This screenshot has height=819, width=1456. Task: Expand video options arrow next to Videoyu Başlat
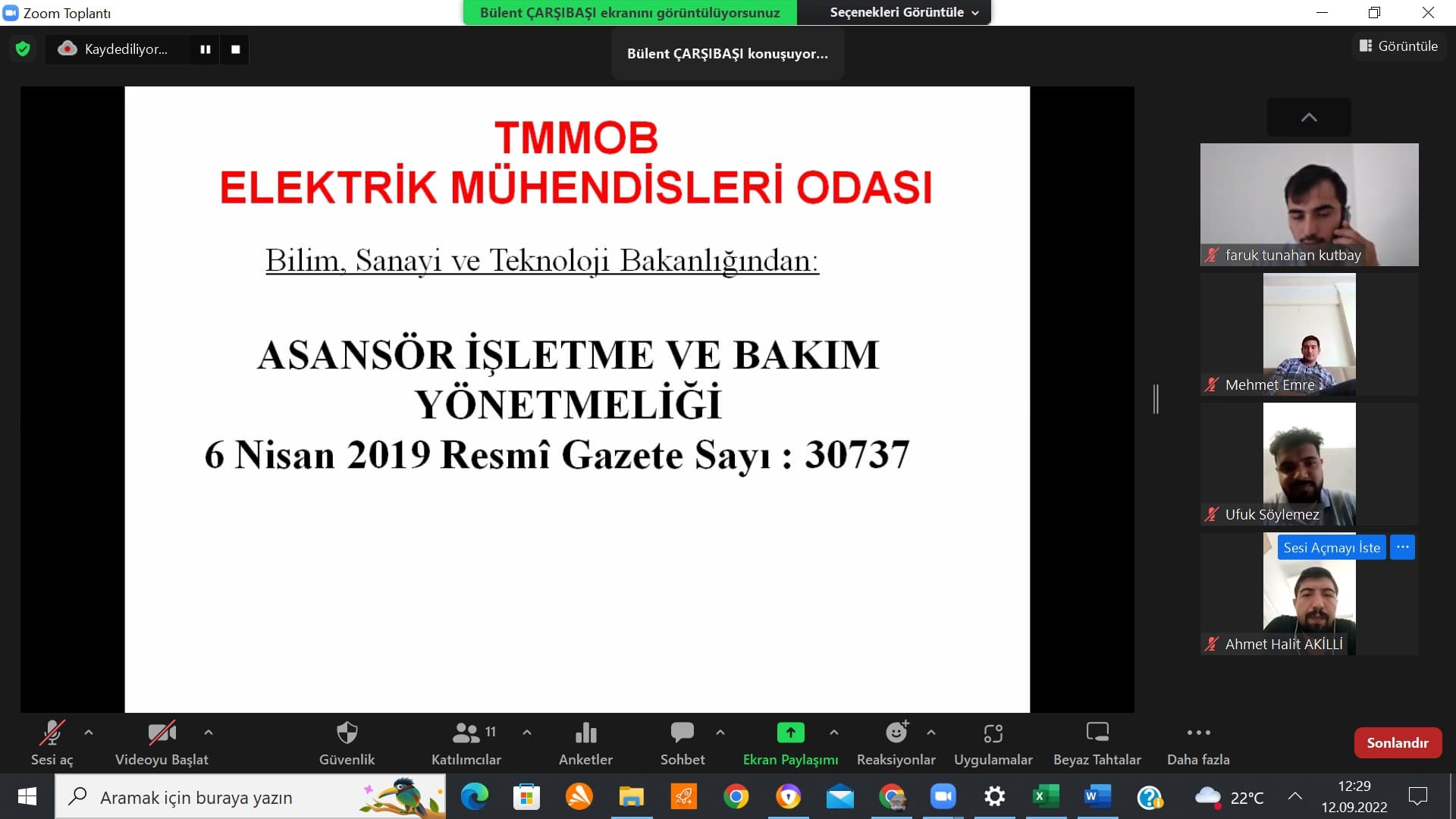point(209,733)
